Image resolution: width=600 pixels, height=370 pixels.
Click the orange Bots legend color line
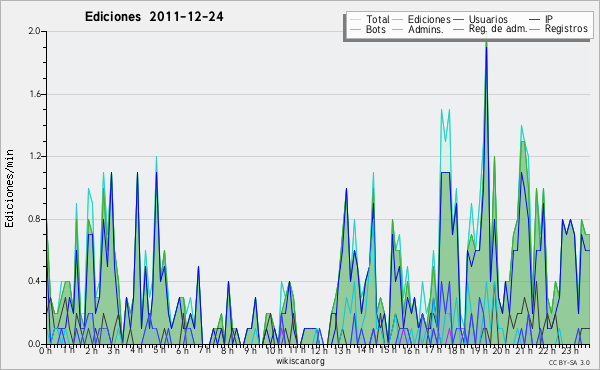(x=356, y=29)
